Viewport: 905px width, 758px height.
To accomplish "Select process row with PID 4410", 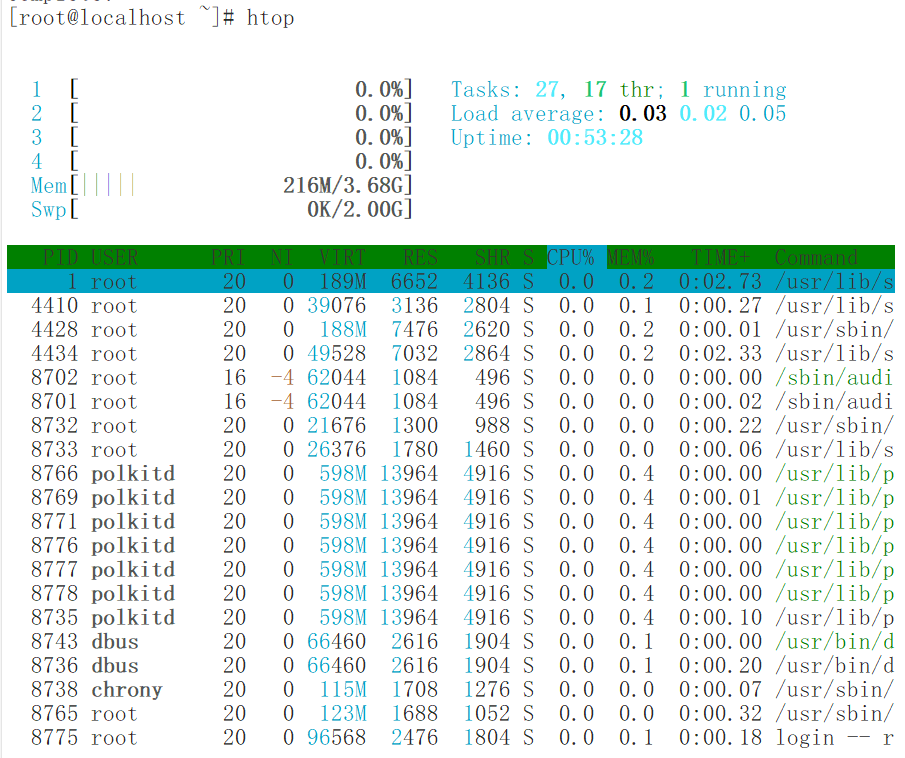I will tap(451, 305).
